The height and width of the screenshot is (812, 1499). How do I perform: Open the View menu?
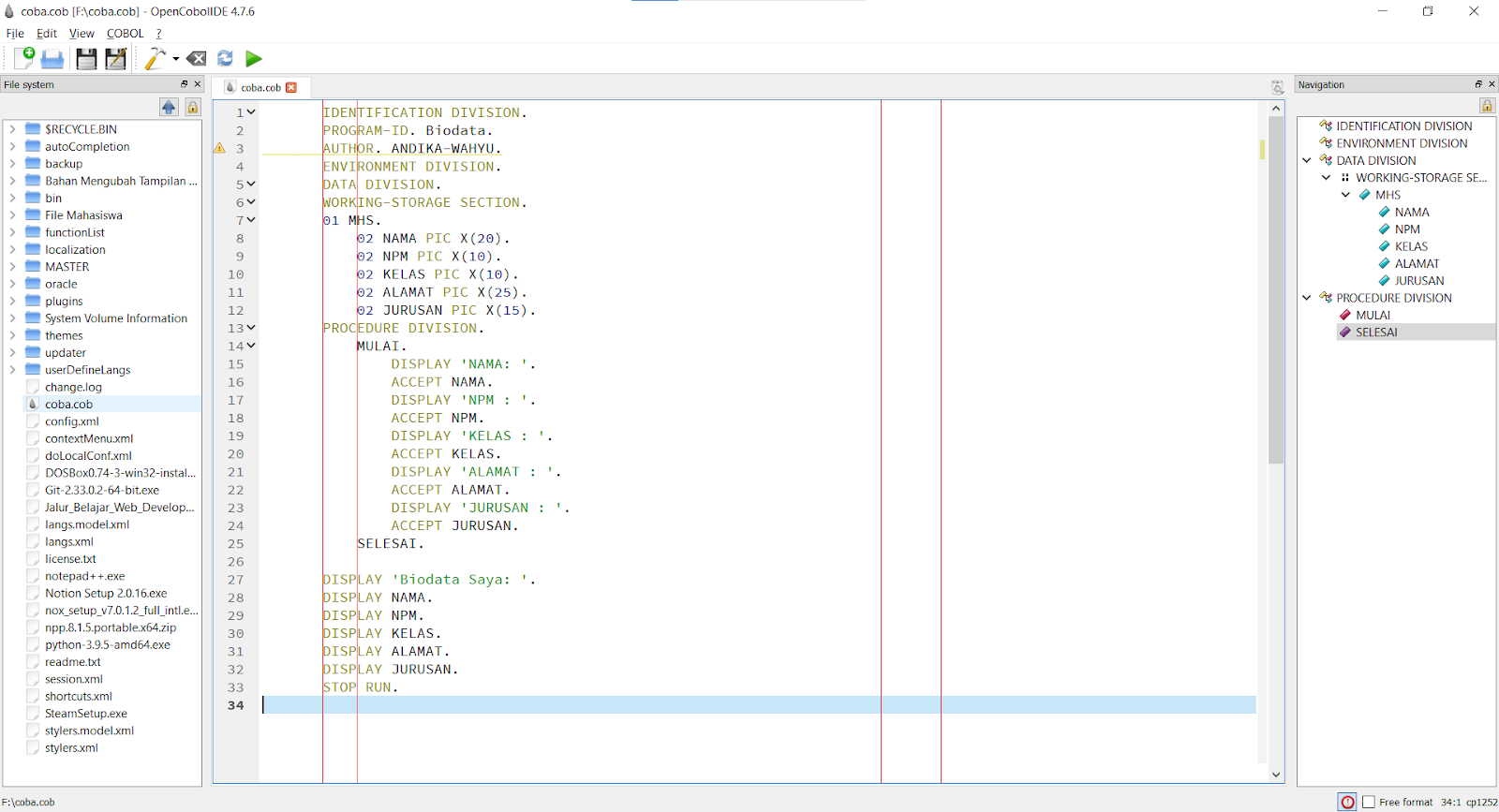82,33
